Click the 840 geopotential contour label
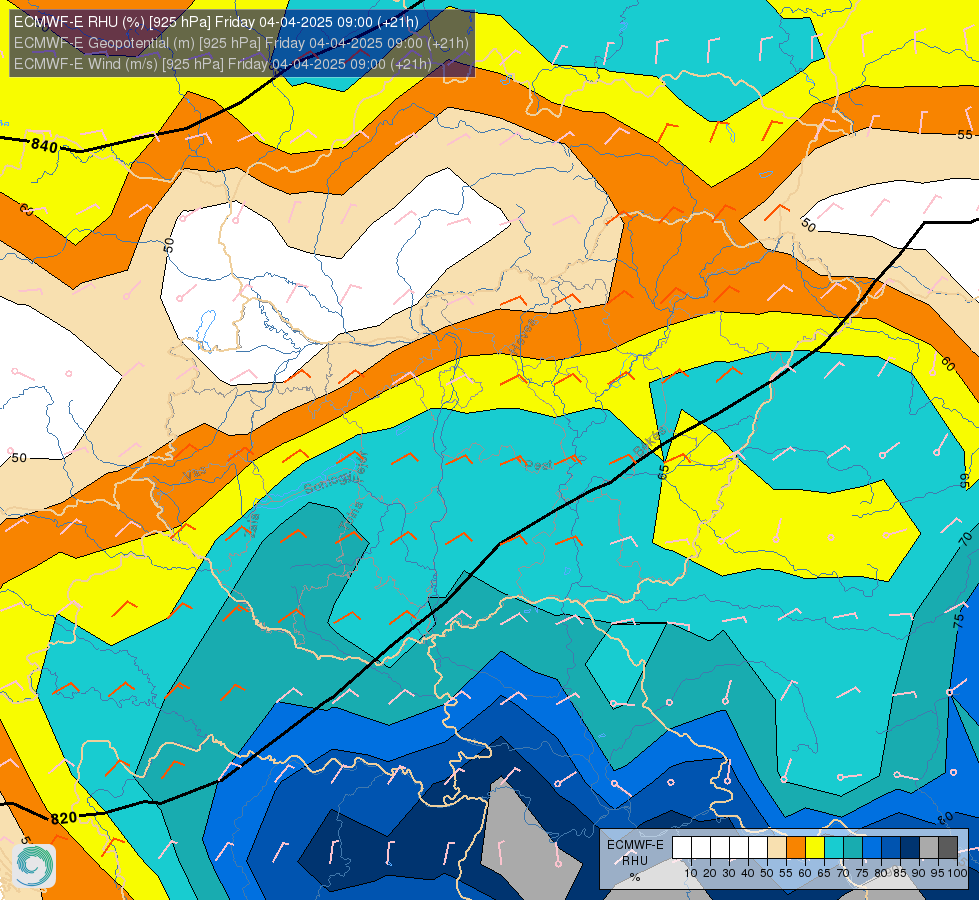Viewport: 979px width, 900px height. [x=44, y=146]
